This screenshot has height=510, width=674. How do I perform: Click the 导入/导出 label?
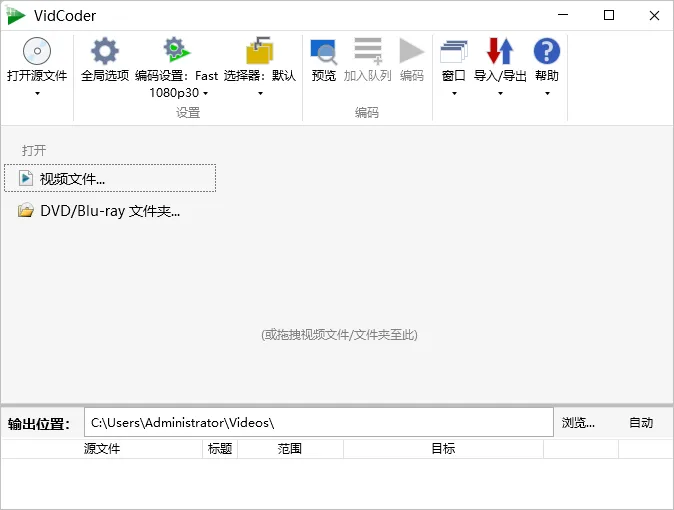tap(500, 76)
